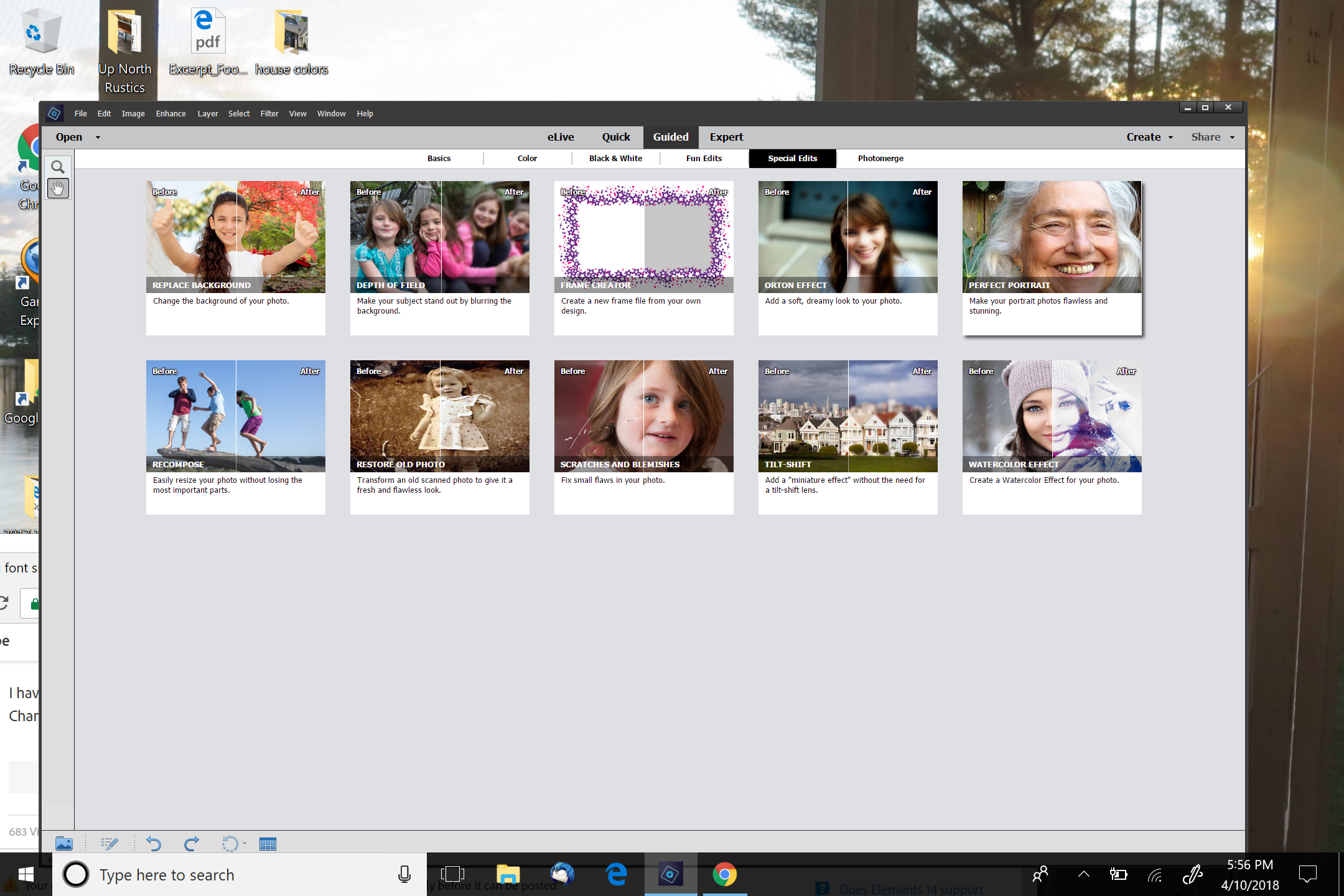Click Photoshop Elements taskbar icon
This screenshot has height=896, width=1344.
pos(670,874)
